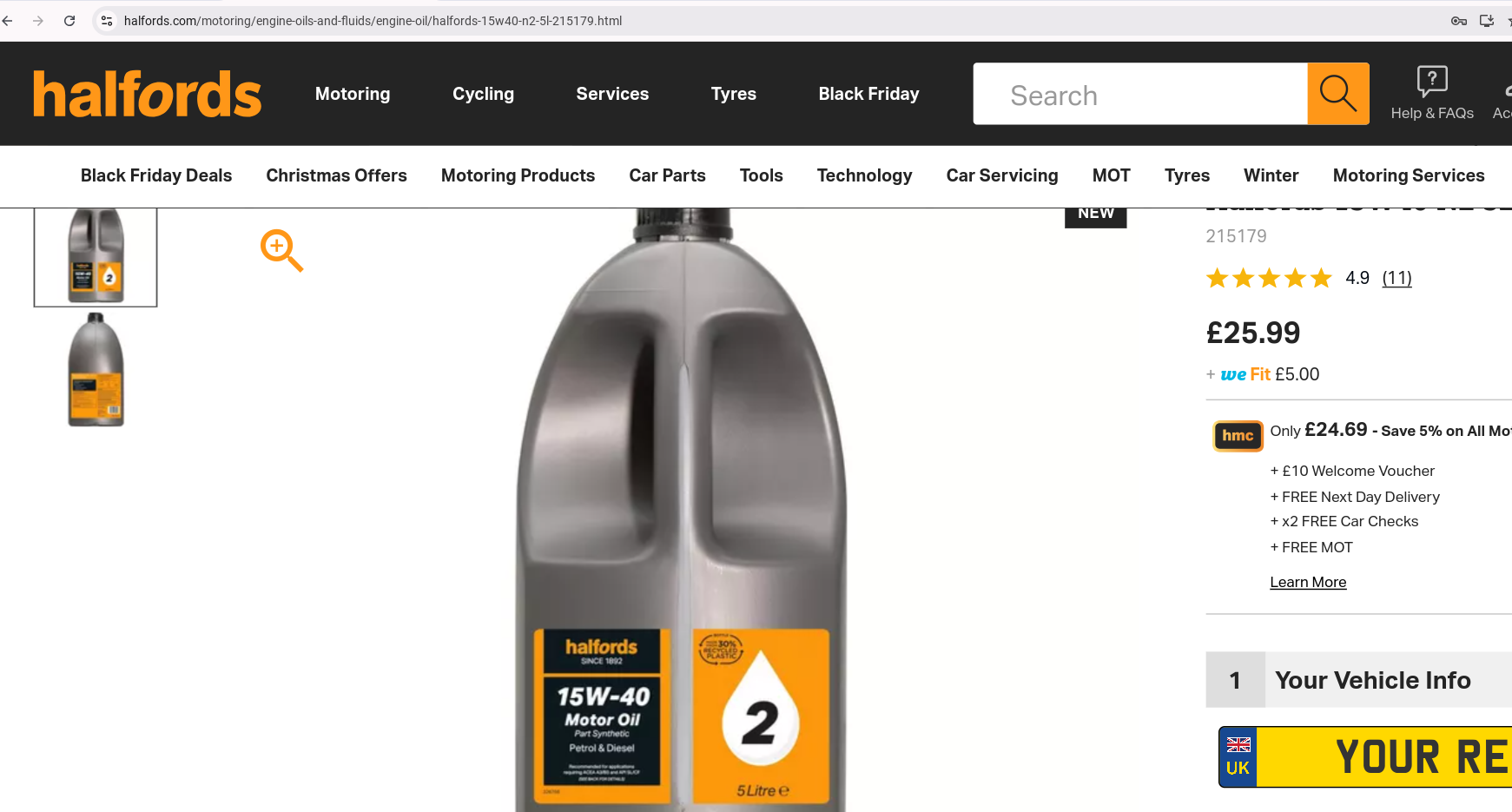This screenshot has height=812, width=1512.
Task: Select the Car Parts category tab
Action: [x=667, y=175]
